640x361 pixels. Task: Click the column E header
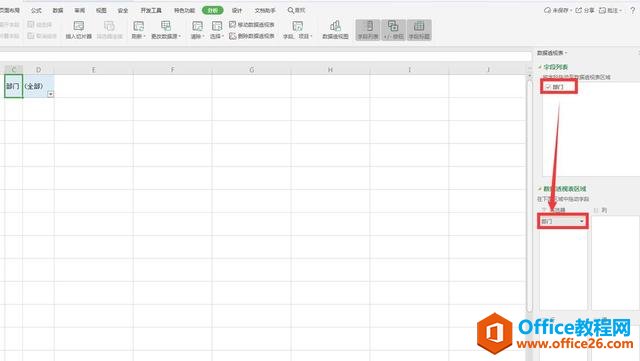93,70
